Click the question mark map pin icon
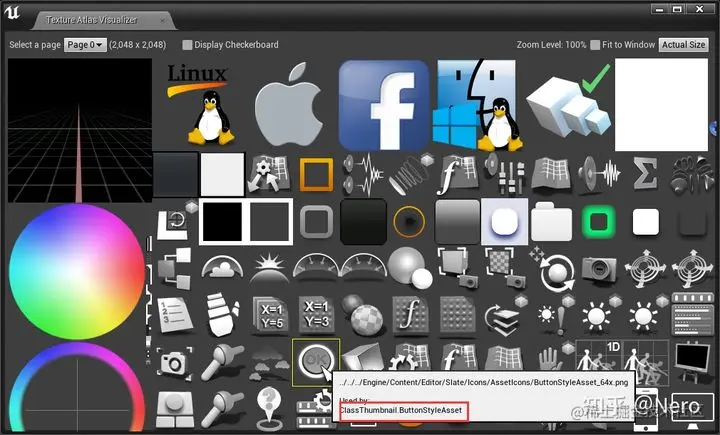 point(269,406)
